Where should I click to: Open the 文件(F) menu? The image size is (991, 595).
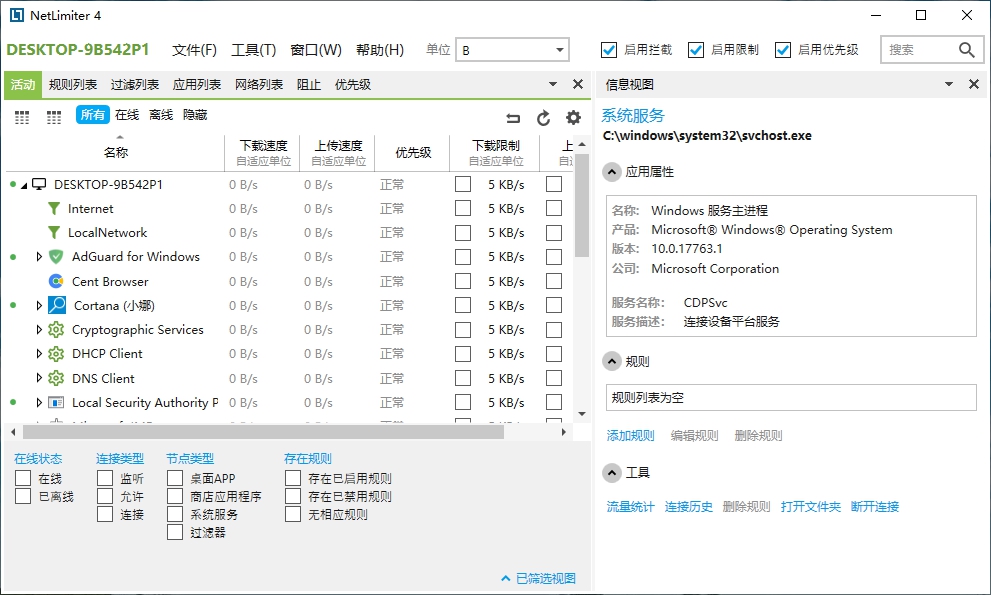(195, 50)
